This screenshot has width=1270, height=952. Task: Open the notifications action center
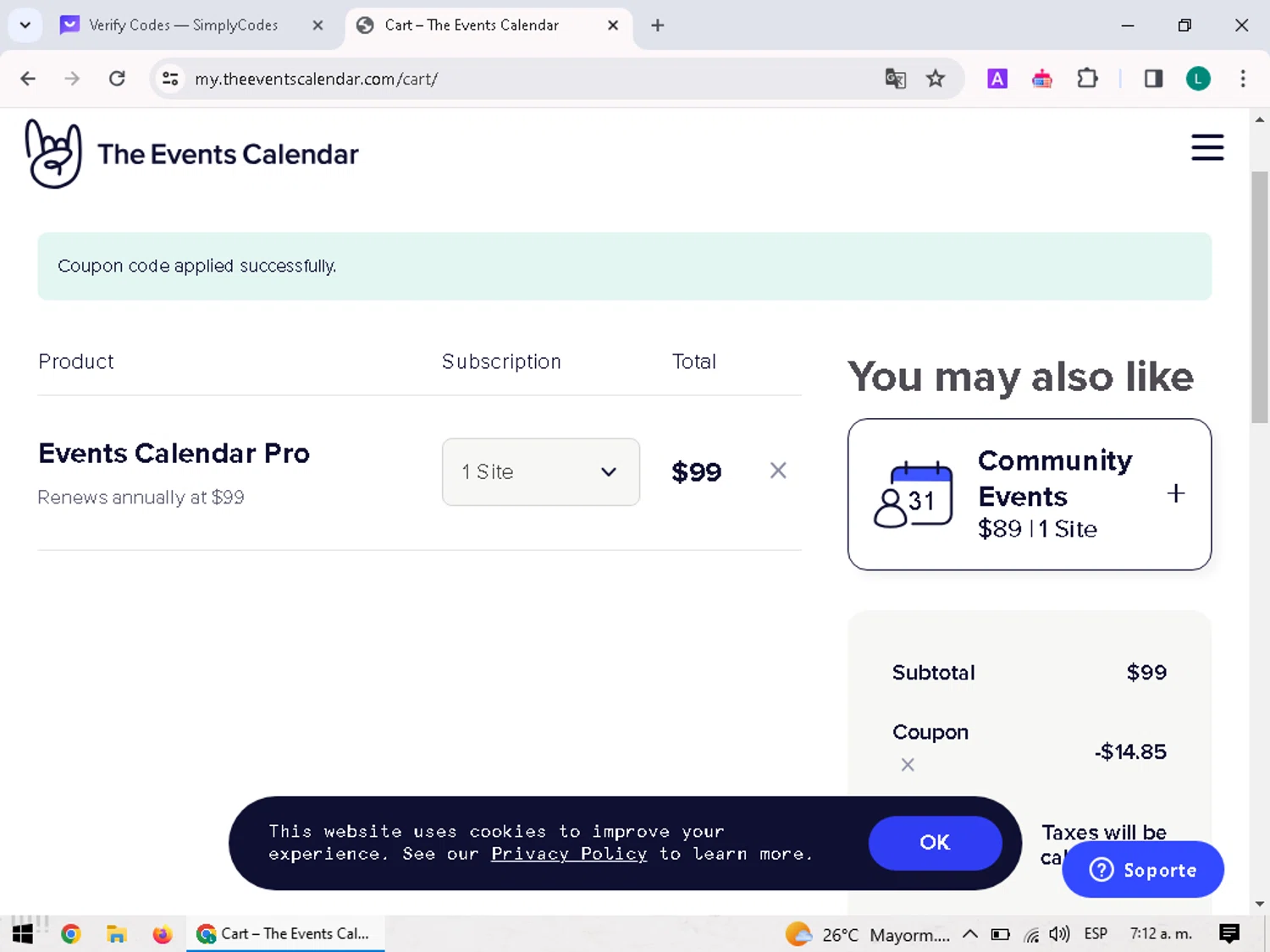[x=1229, y=933]
